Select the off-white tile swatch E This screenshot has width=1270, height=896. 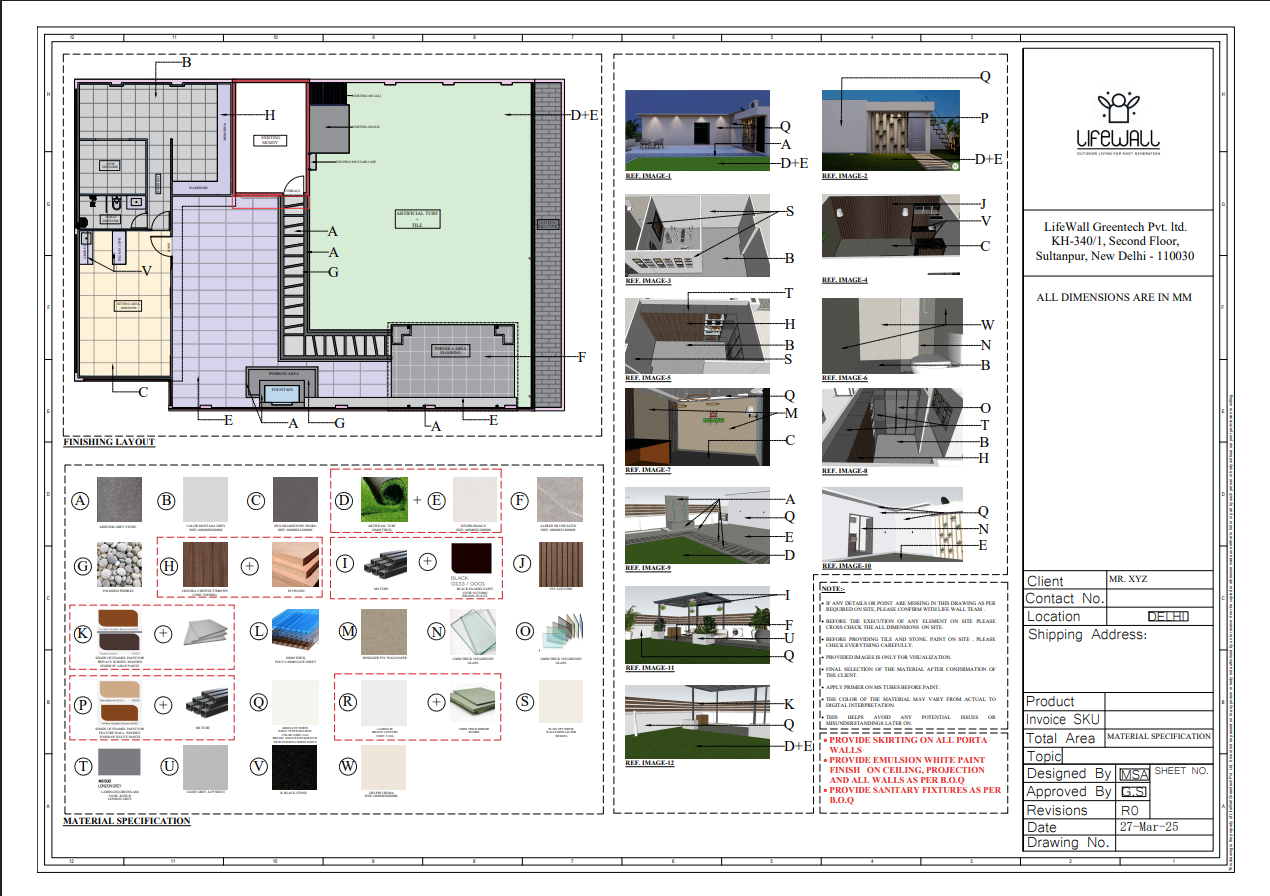click(x=475, y=499)
